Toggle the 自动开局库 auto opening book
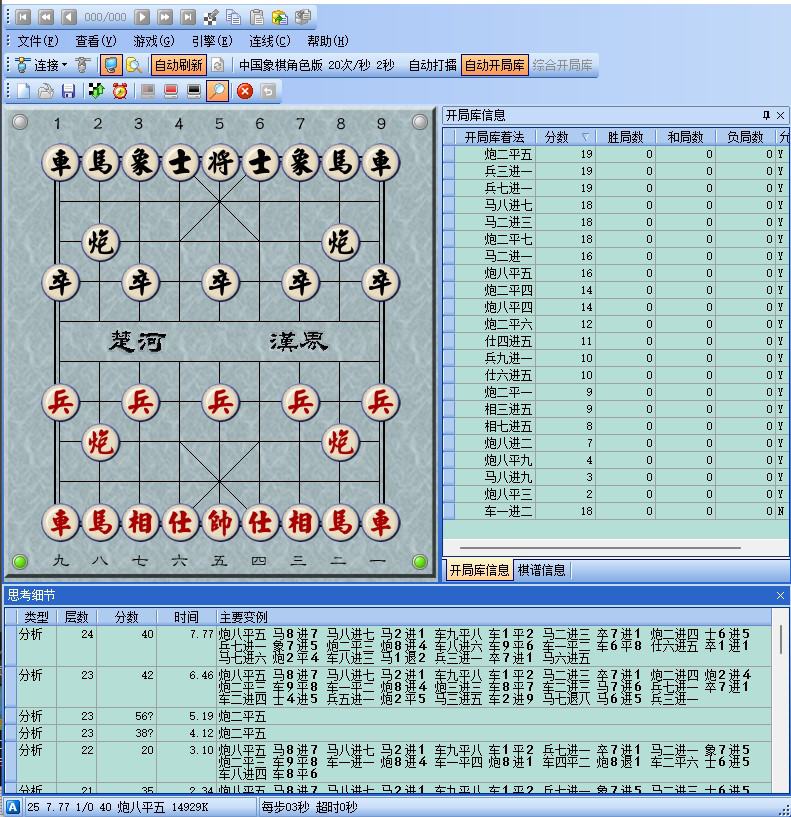 click(495, 65)
